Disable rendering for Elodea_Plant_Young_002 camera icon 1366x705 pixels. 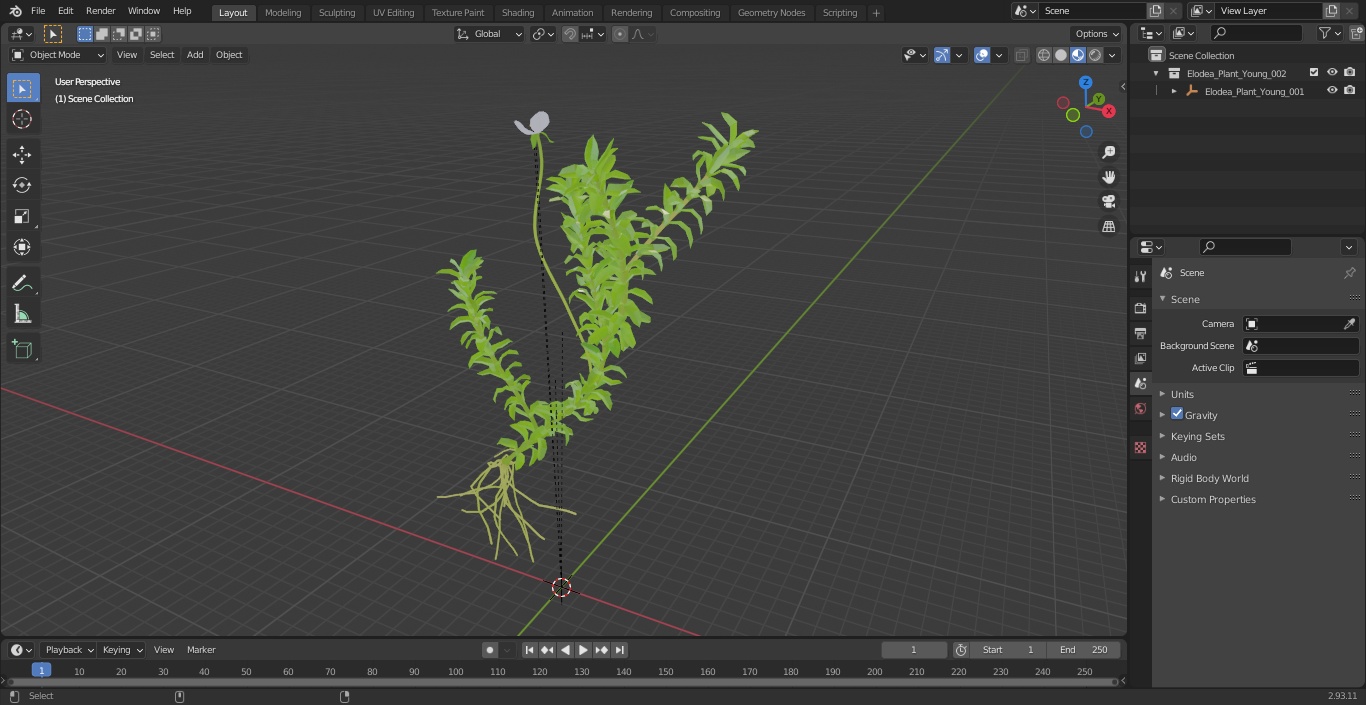(1350, 73)
